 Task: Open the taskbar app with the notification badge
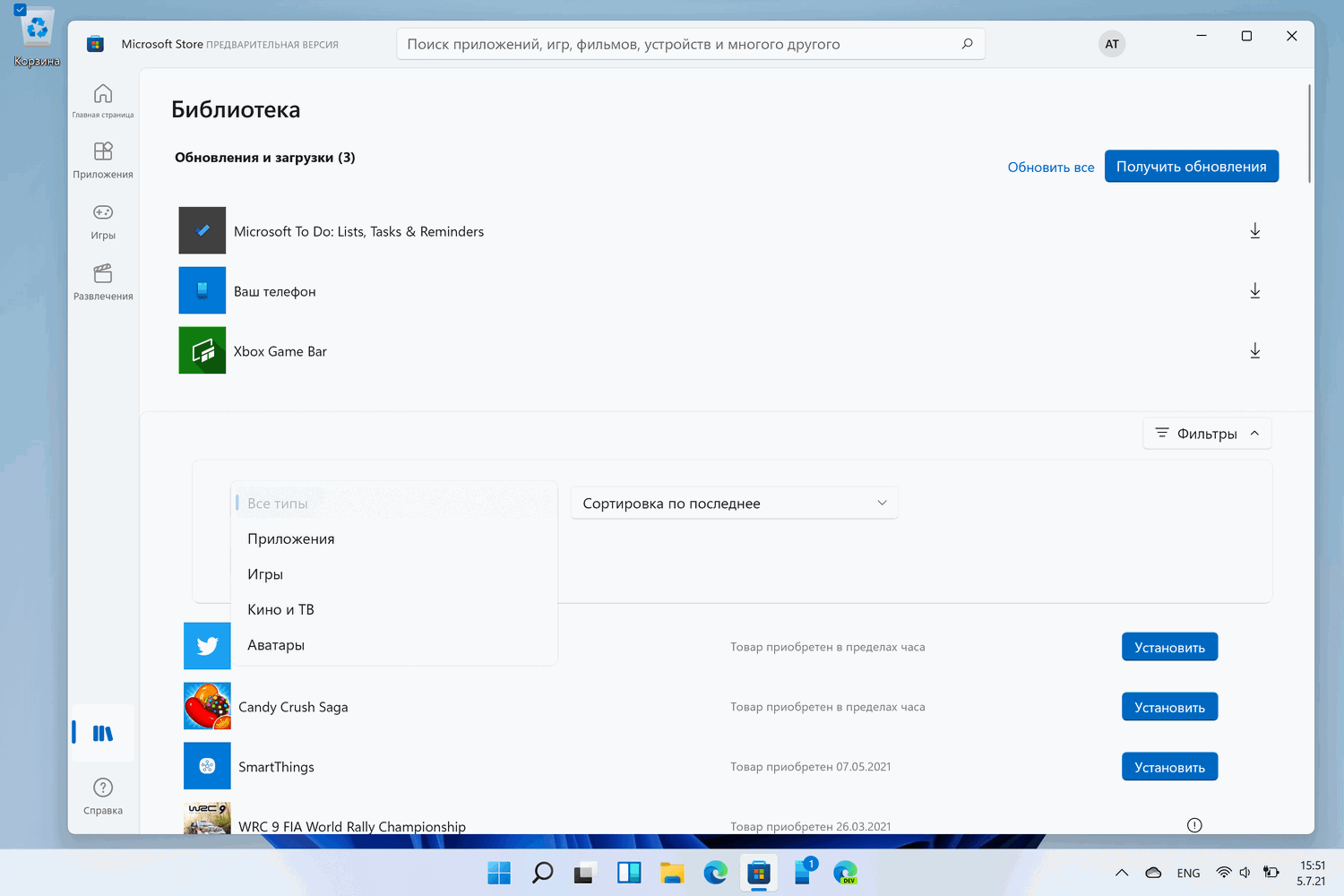click(804, 872)
